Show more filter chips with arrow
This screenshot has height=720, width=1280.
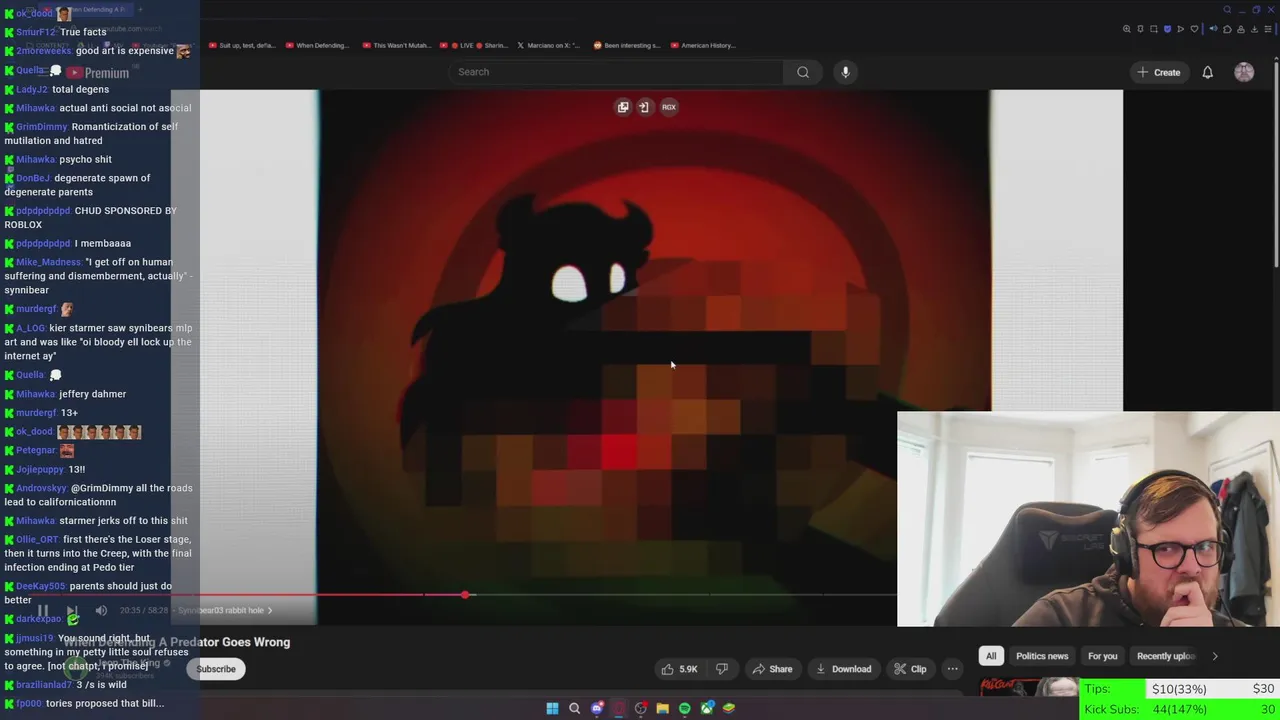pos(1215,656)
